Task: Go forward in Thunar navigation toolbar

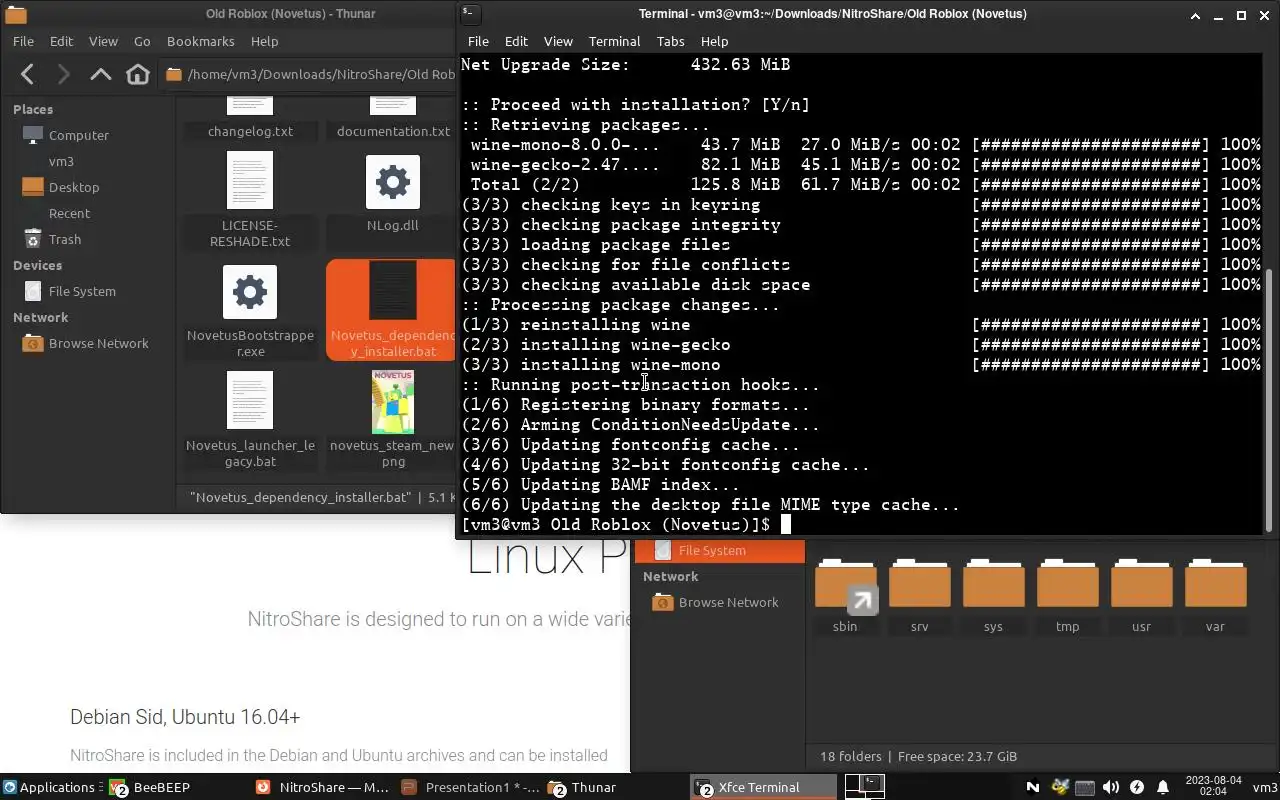Action: [64, 74]
